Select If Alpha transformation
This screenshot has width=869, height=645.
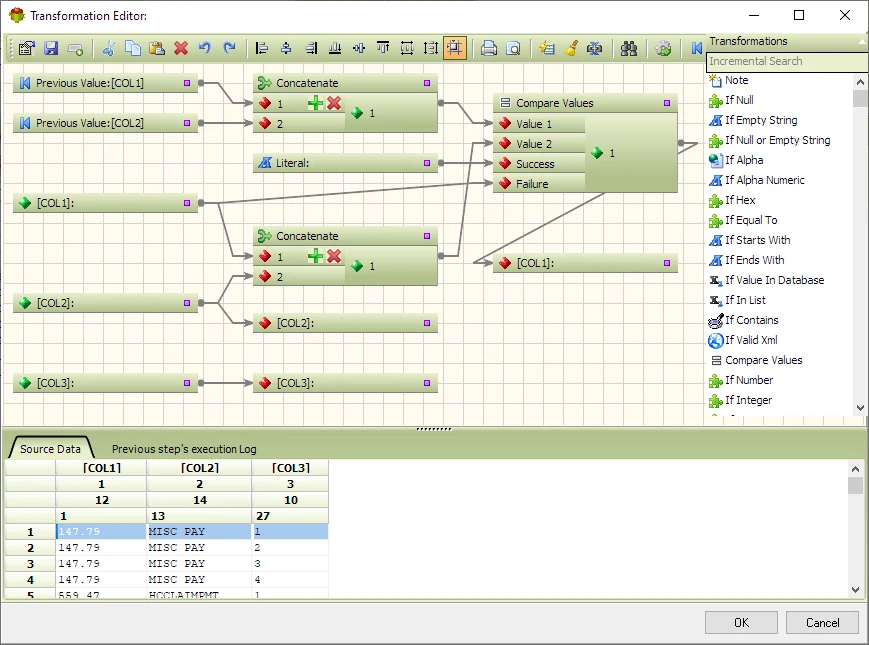pyautogui.click(x=744, y=160)
